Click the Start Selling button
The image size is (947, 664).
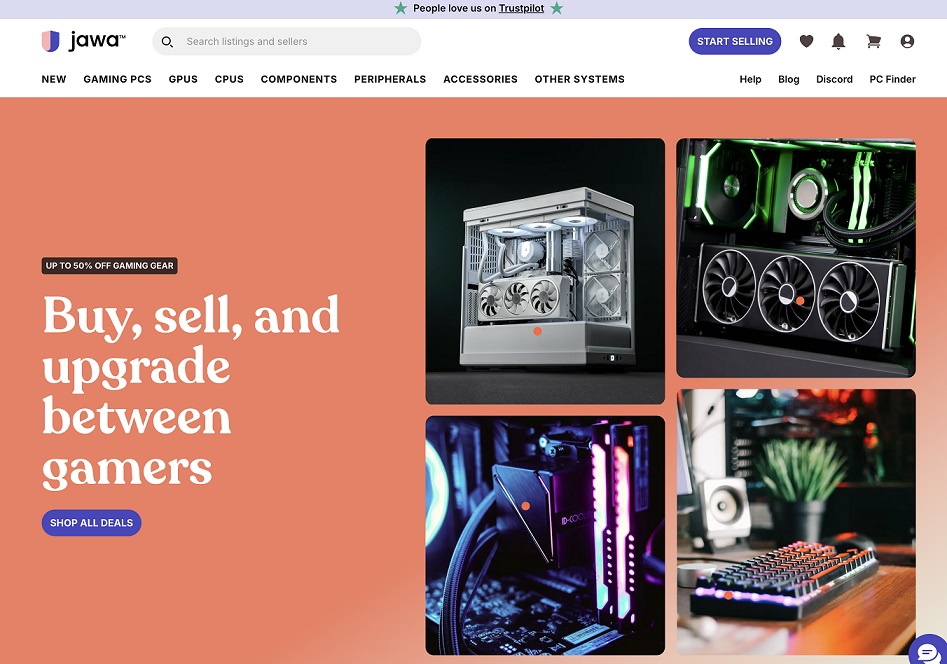pos(734,41)
